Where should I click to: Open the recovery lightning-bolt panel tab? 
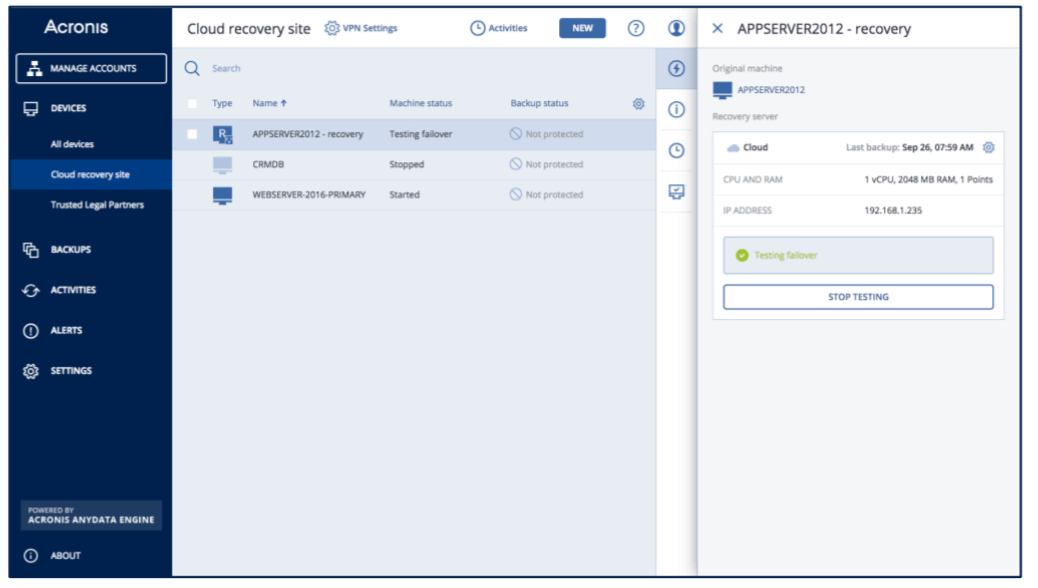(x=676, y=68)
